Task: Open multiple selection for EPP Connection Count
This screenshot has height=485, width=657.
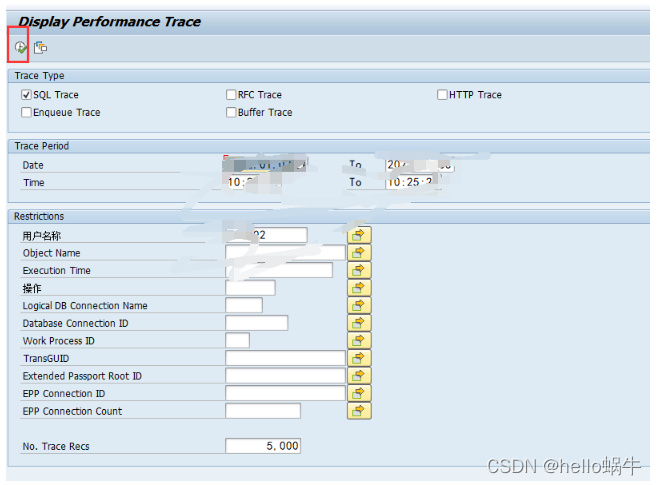Action: tap(359, 411)
